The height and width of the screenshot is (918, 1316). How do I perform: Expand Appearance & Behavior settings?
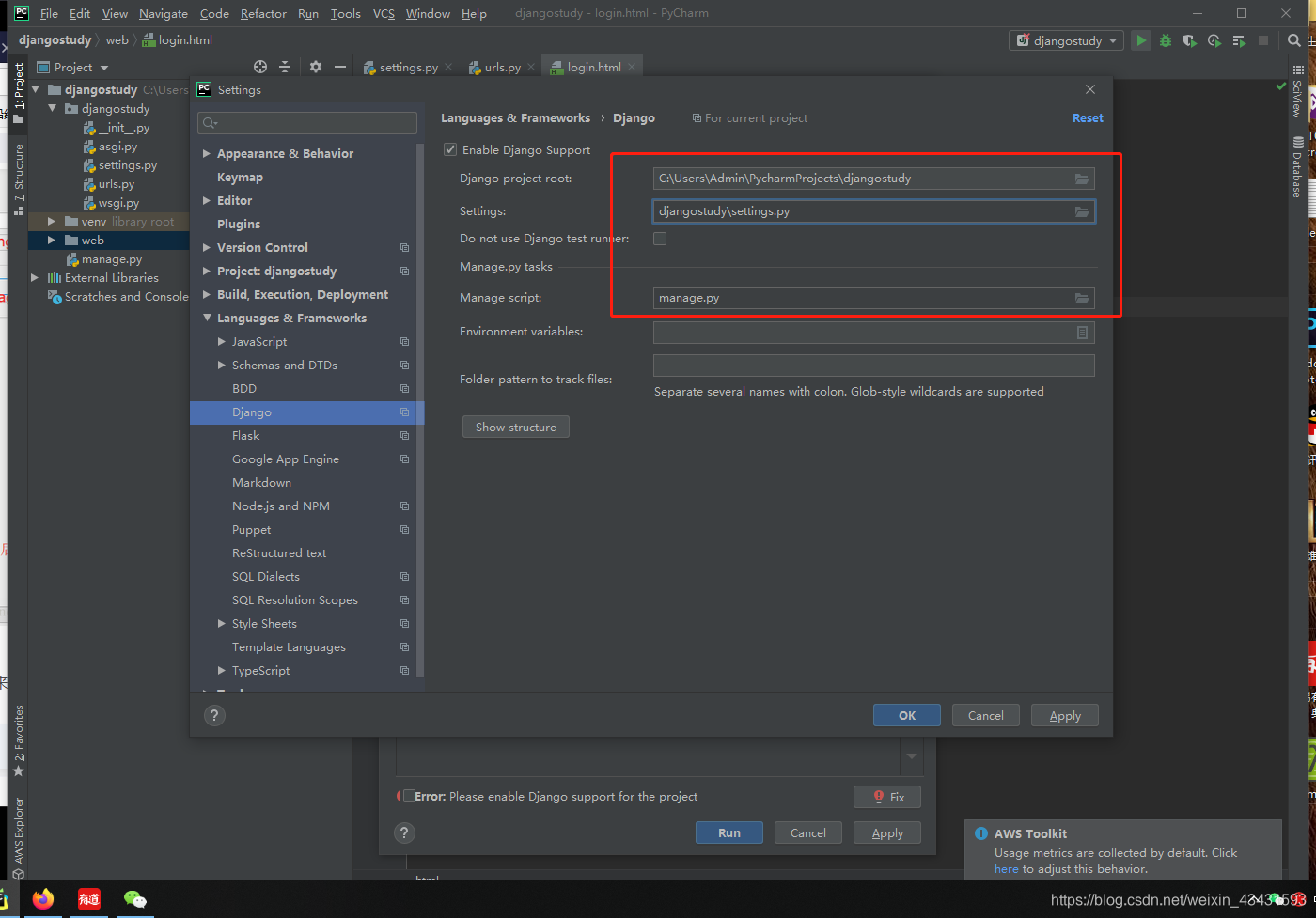point(207,153)
